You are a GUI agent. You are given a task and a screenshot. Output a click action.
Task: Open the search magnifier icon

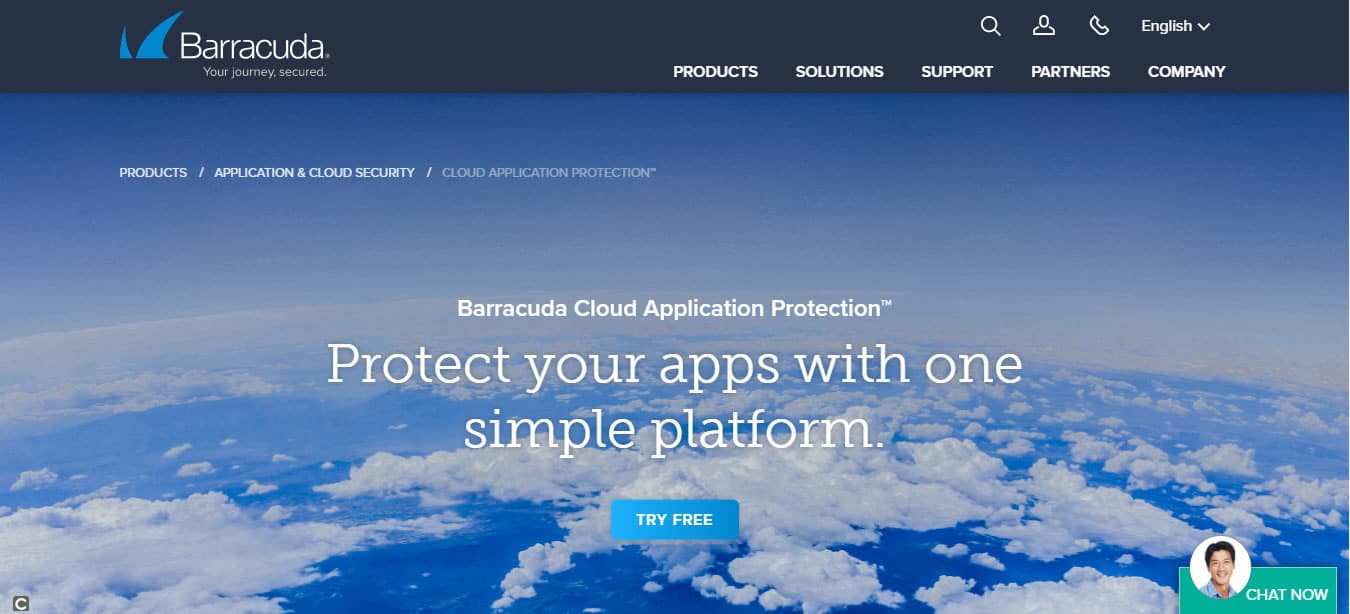[x=990, y=26]
